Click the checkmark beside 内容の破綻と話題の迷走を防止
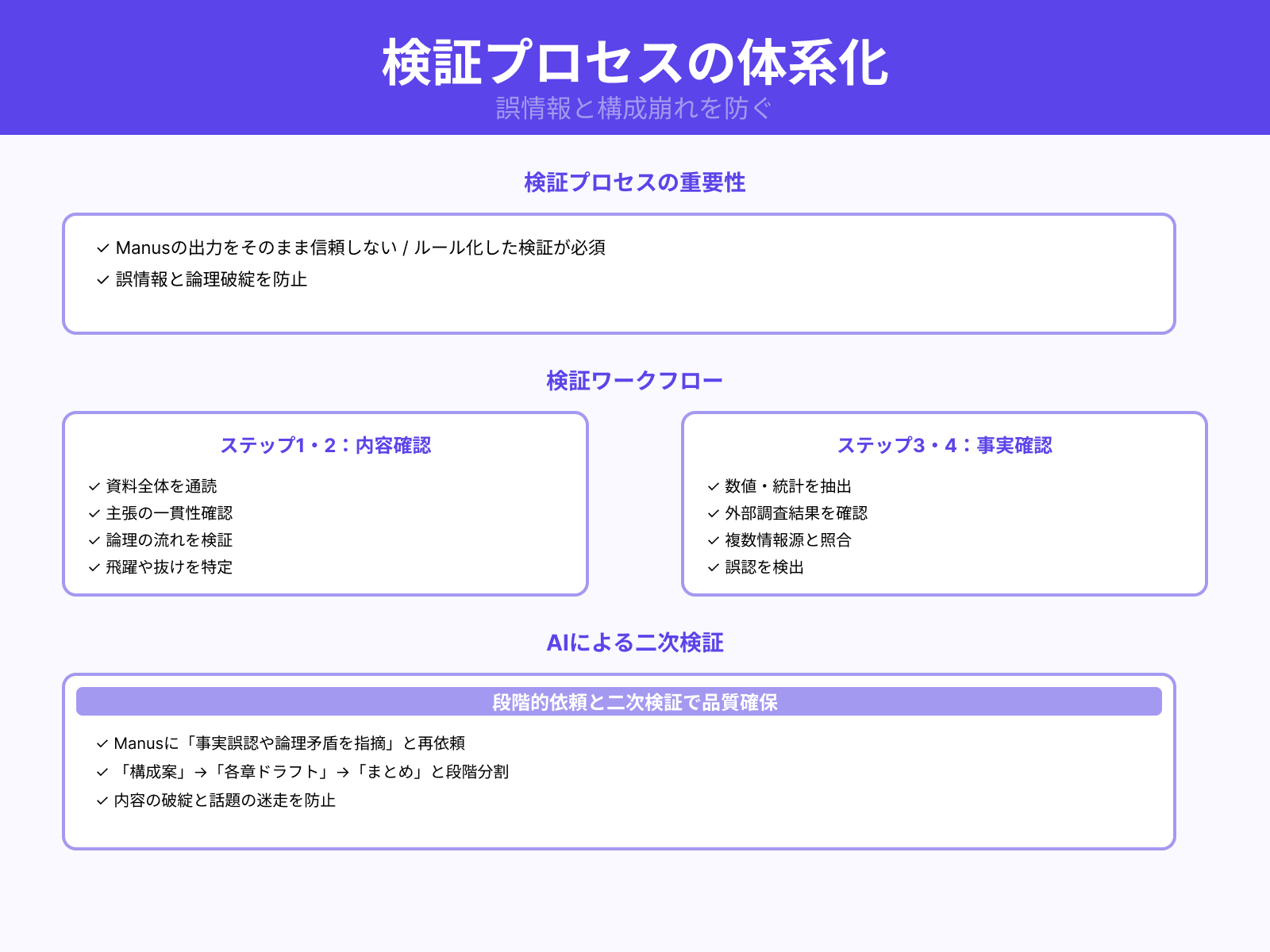The height and width of the screenshot is (952, 1270). 101,801
